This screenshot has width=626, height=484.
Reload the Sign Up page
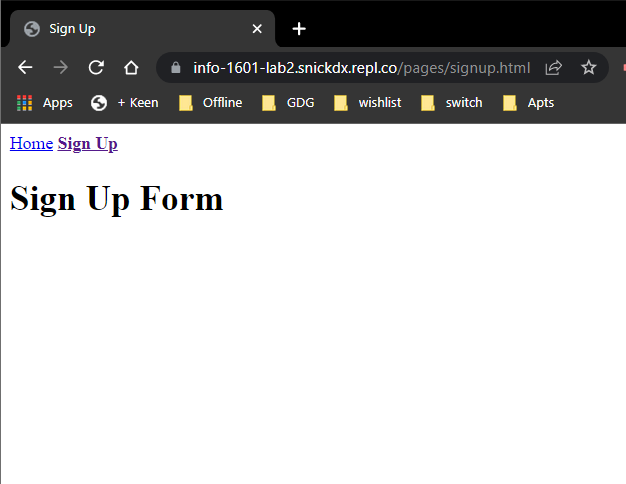point(96,67)
